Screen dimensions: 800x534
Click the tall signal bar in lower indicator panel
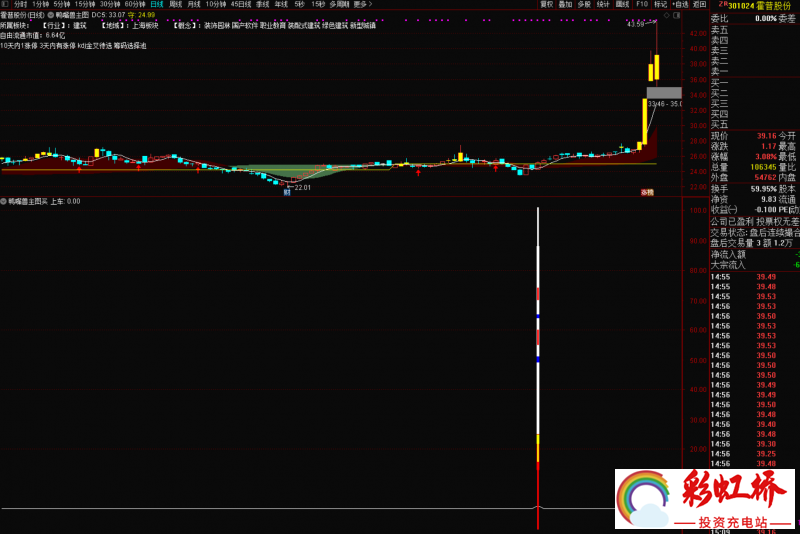(538, 367)
